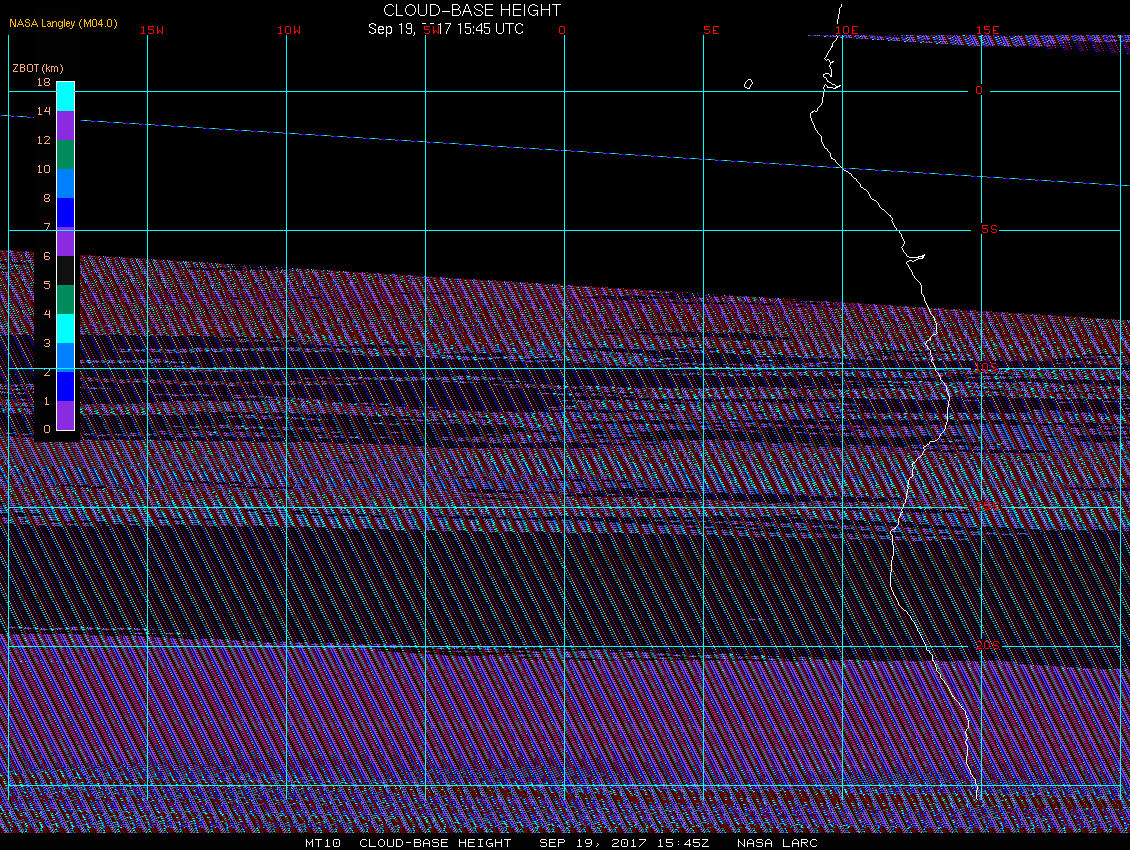Pick the dark blue swatch between 2 and 1

[66, 386]
